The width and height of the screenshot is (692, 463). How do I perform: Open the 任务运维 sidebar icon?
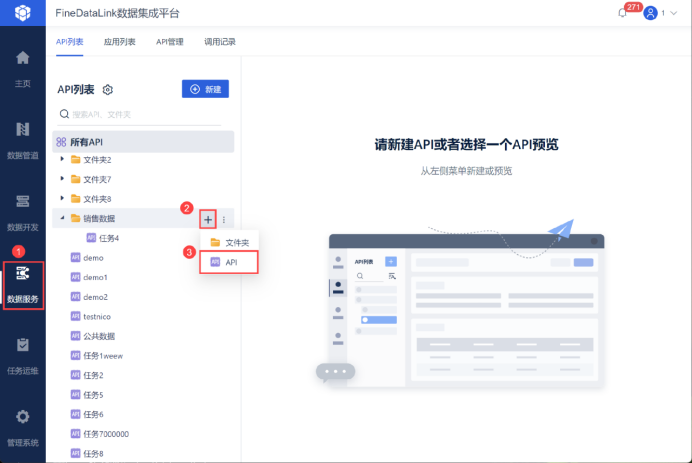point(23,345)
